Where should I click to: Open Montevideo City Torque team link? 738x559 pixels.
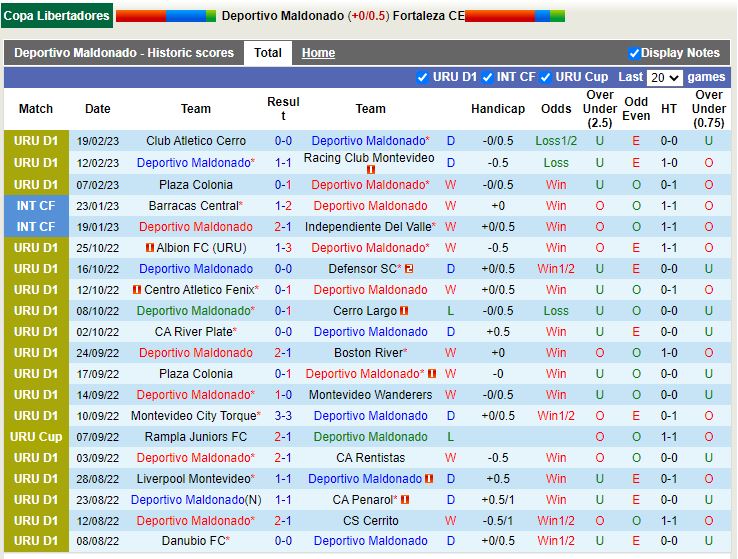(x=193, y=416)
